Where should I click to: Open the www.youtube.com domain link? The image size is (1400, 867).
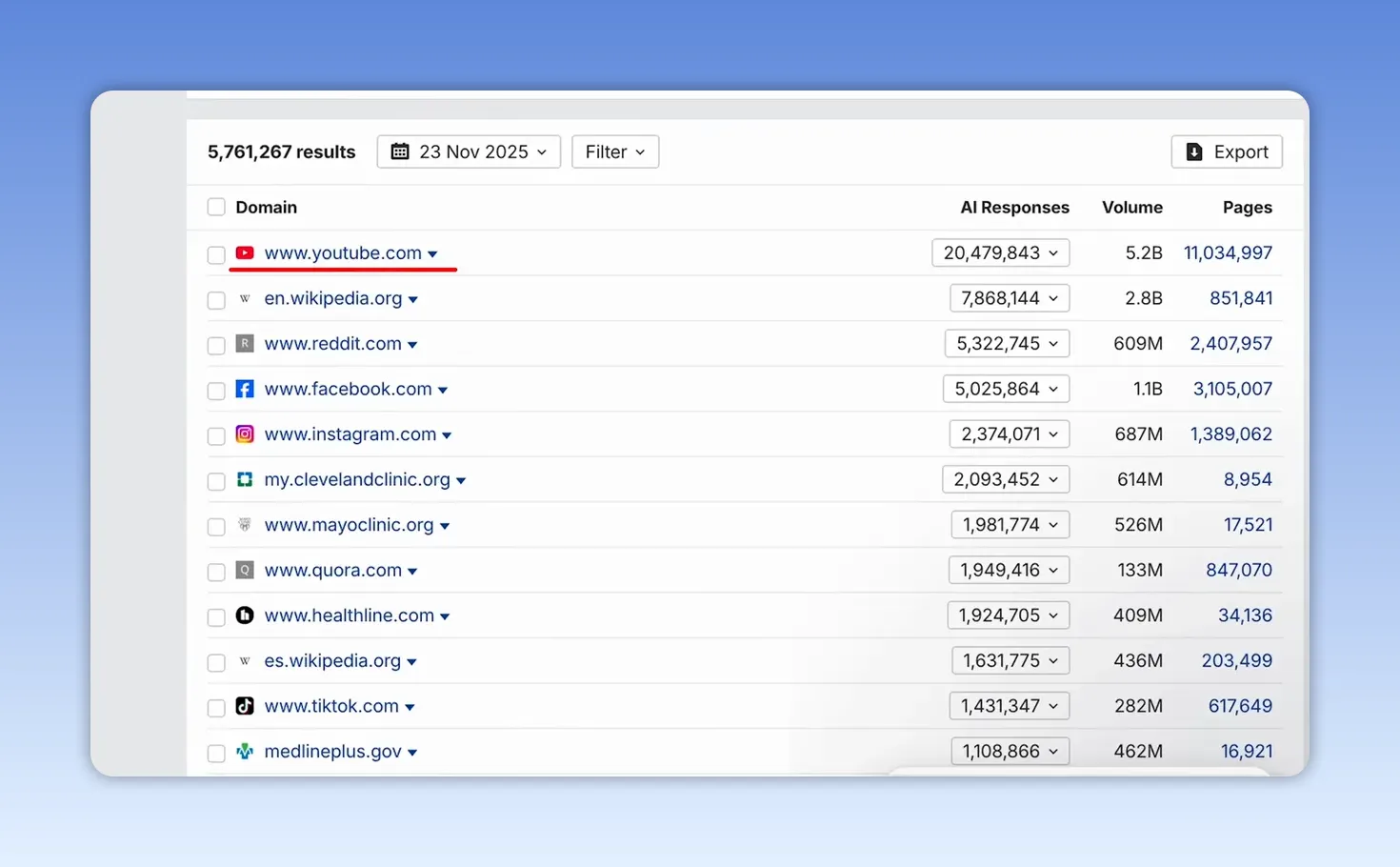[343, 252]
